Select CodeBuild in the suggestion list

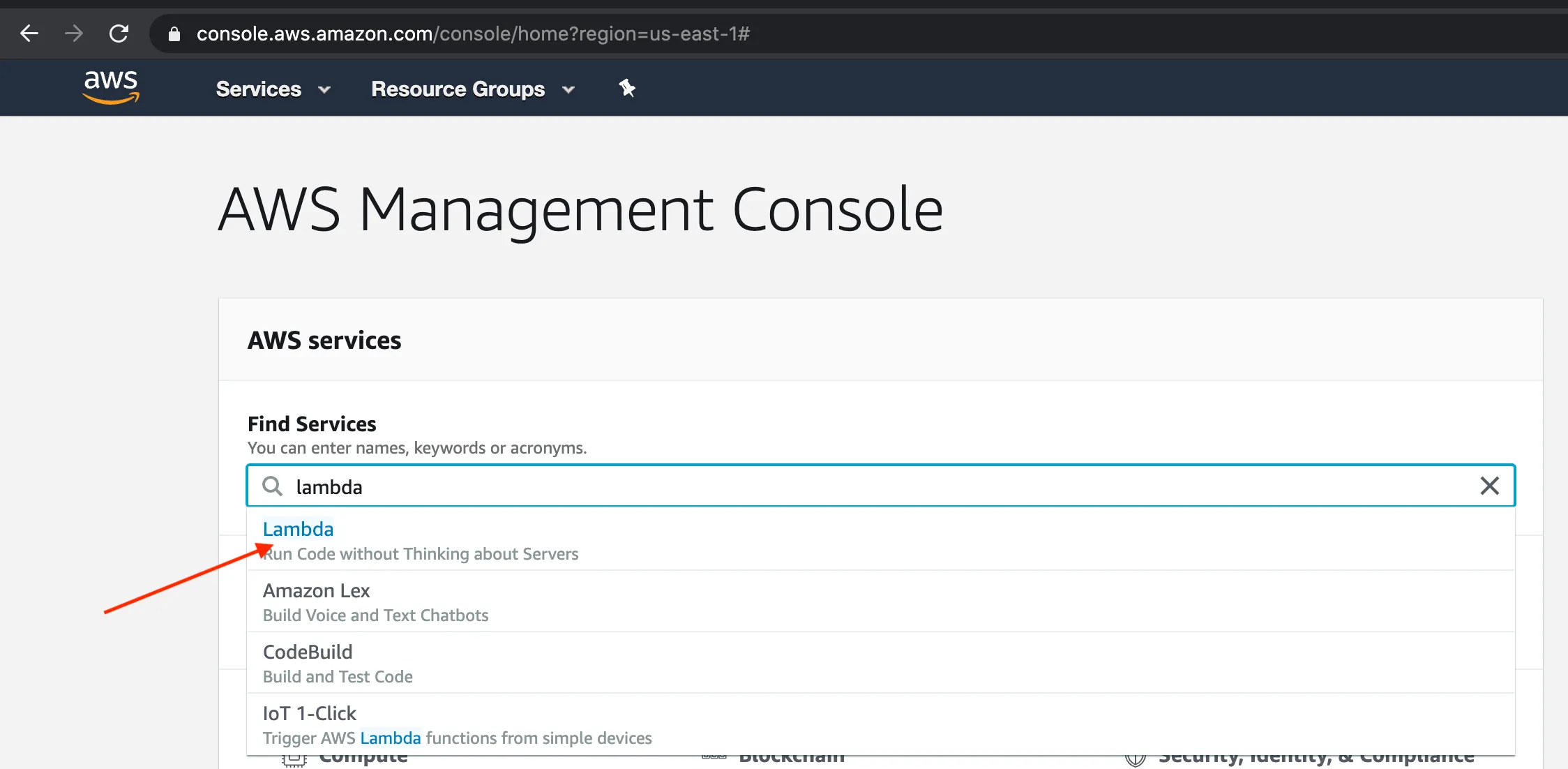click(x=308, y=652)
